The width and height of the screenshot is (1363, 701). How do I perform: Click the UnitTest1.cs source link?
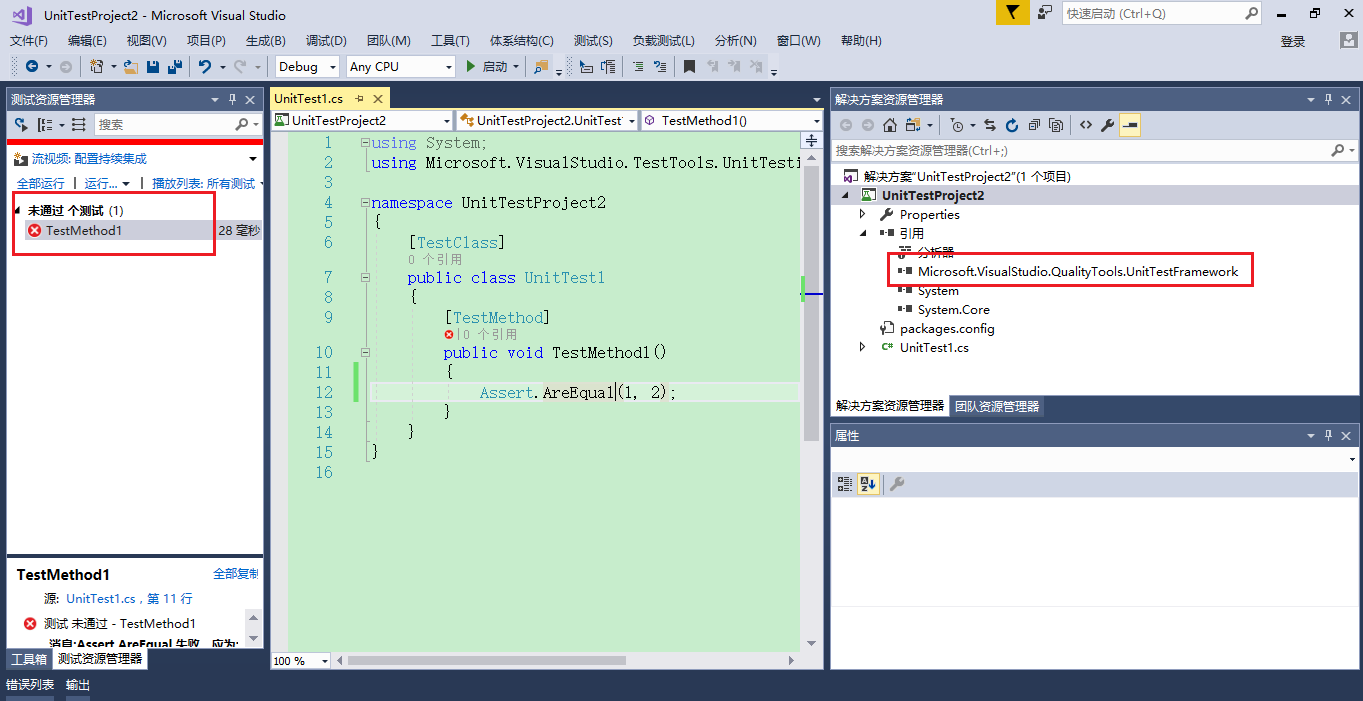tap(100, 598)
